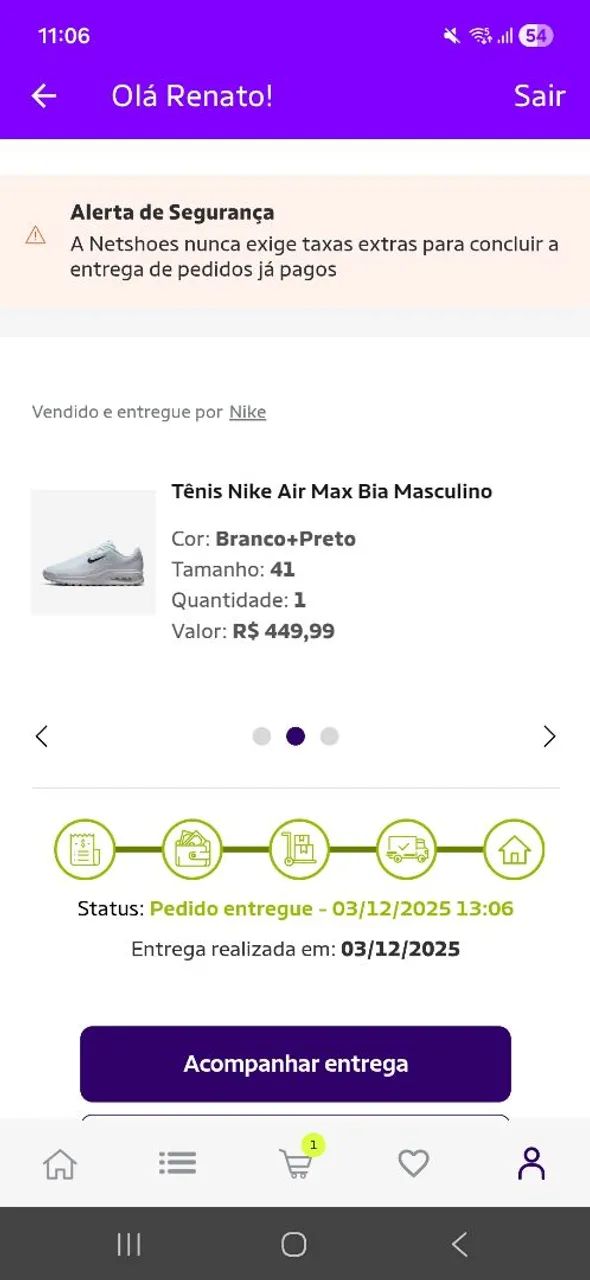The width and height of the screenshot is (590, 1280).
Task: Select the first carousel pagination dot
Action: [x=262, y=735]
